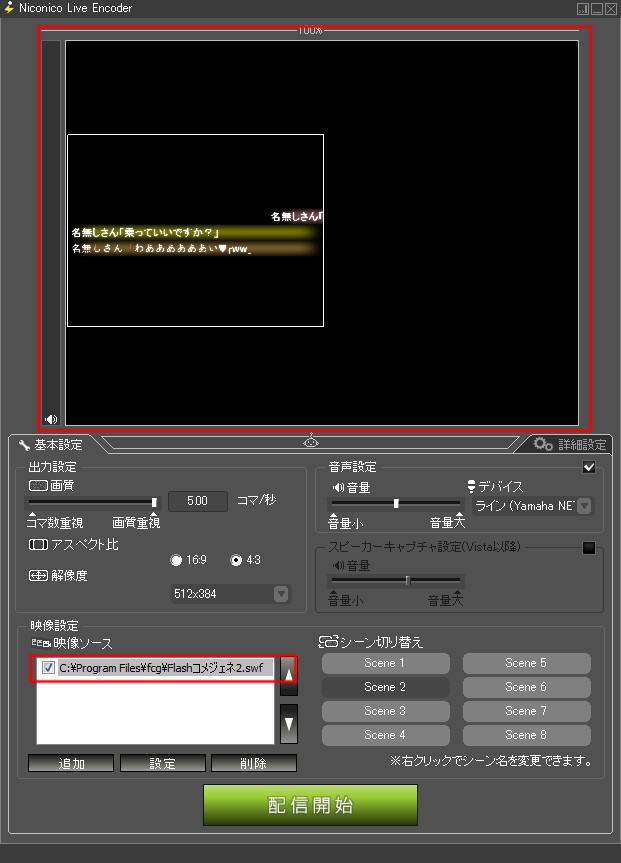Click the 5.00 frame rate field
621x863 pixels.
click(x=199, y=501)
